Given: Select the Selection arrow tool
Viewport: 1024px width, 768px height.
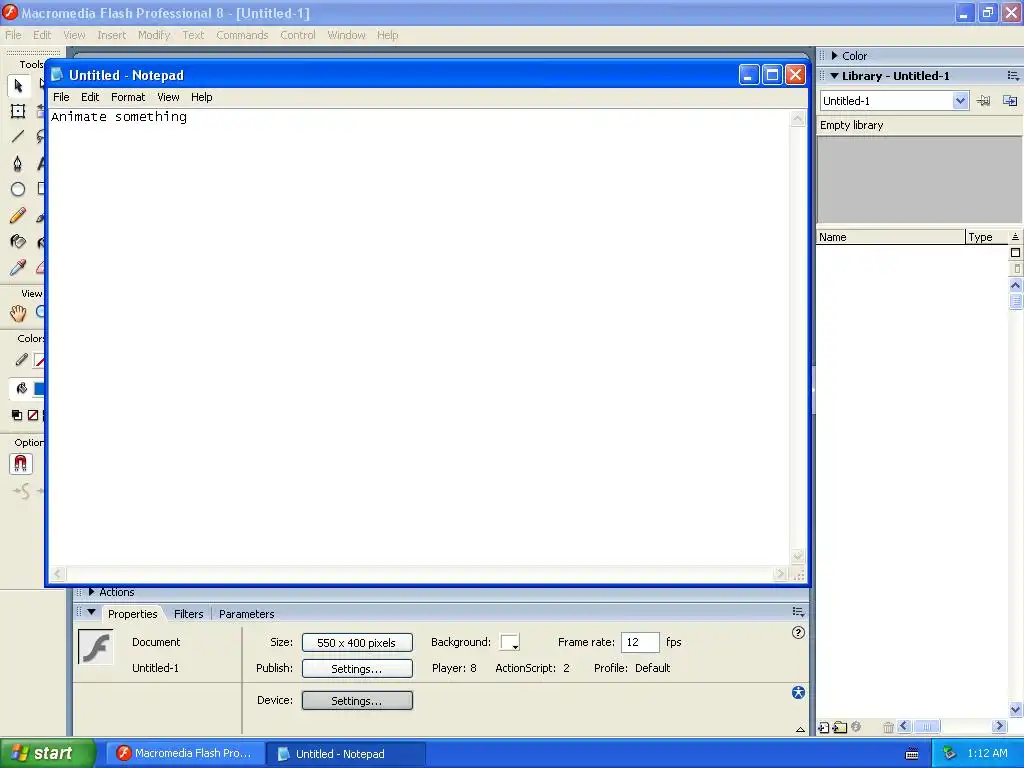Looking at the screenshot, I should [18, 86].
